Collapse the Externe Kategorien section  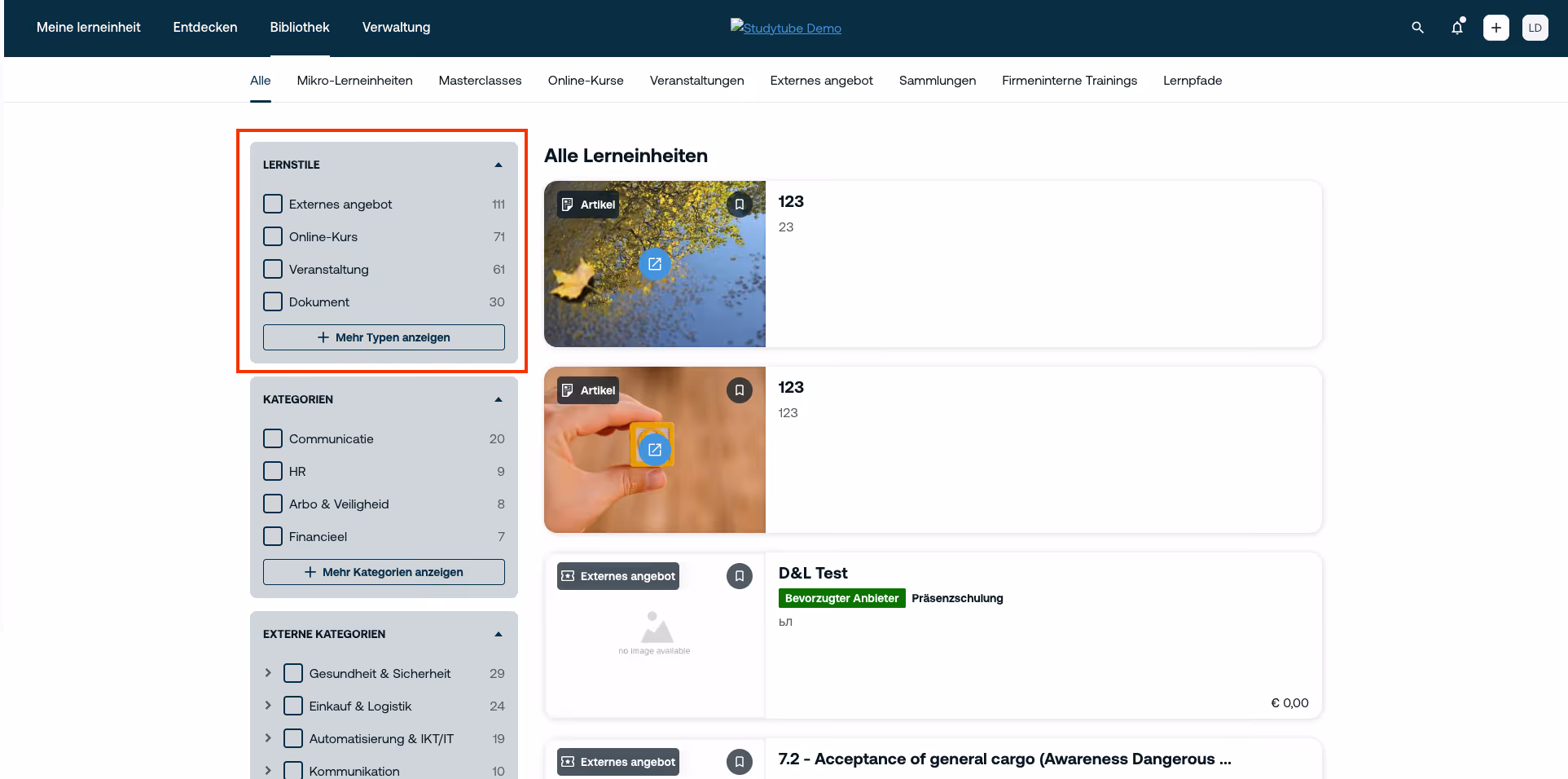click(499, 634)
